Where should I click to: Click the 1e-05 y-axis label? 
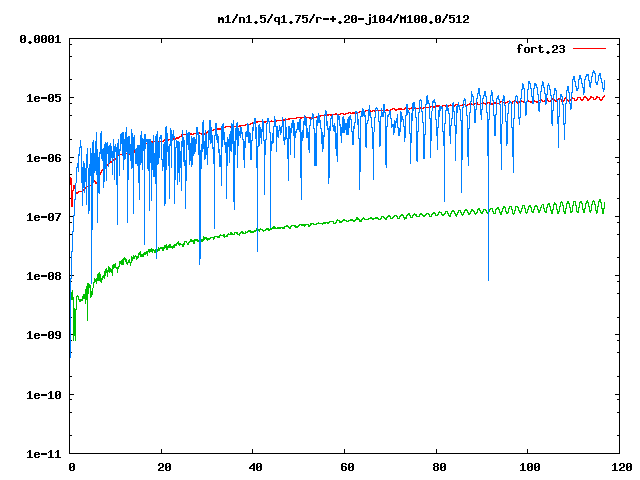44,98
